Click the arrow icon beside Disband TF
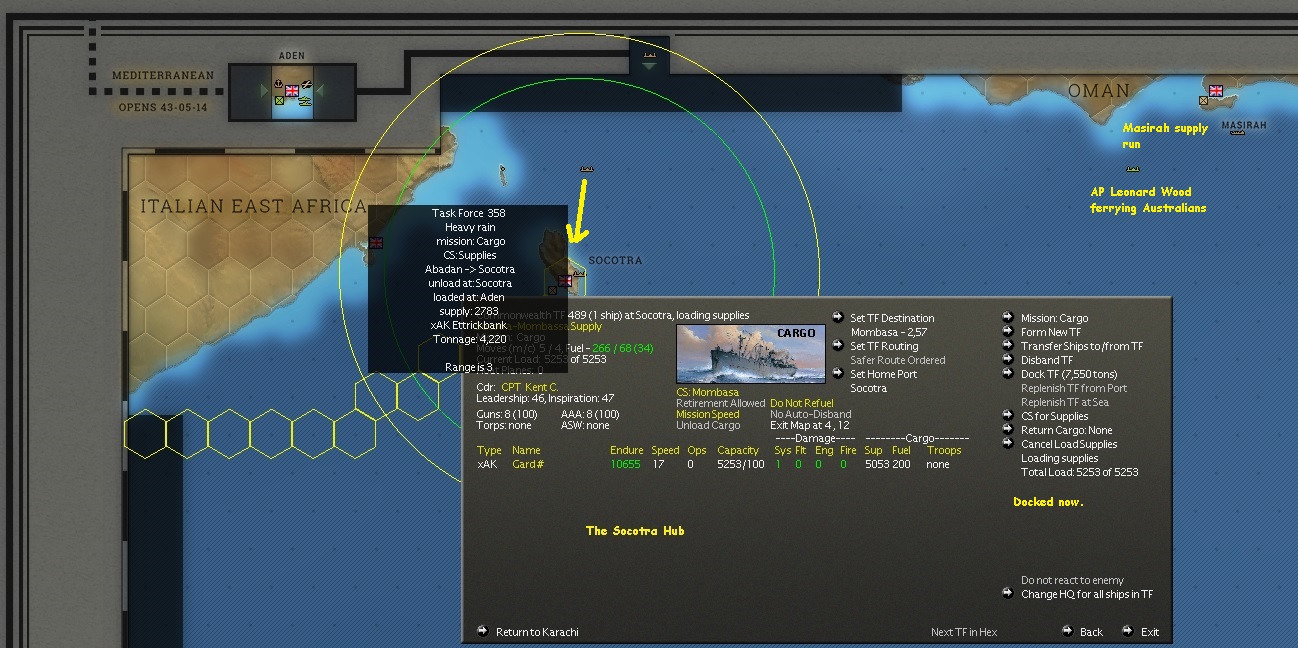Viewport: 1298px width, 648px height. (x=1008, y=359)
